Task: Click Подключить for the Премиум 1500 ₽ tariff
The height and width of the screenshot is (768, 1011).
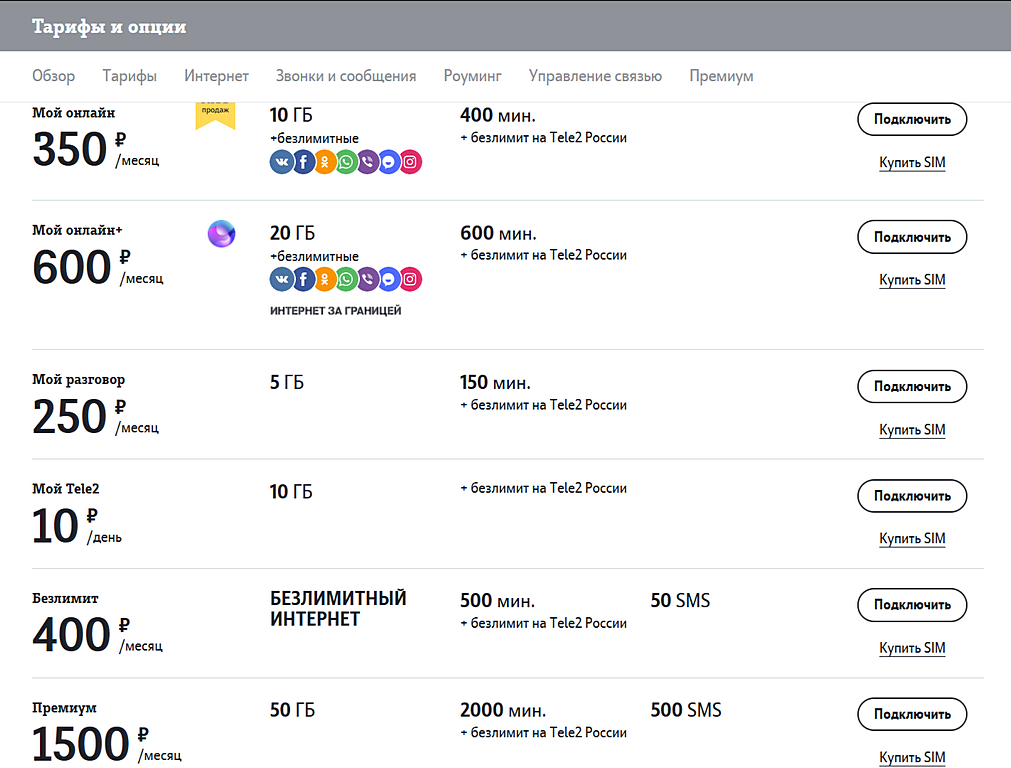Action: coord(912,714)
